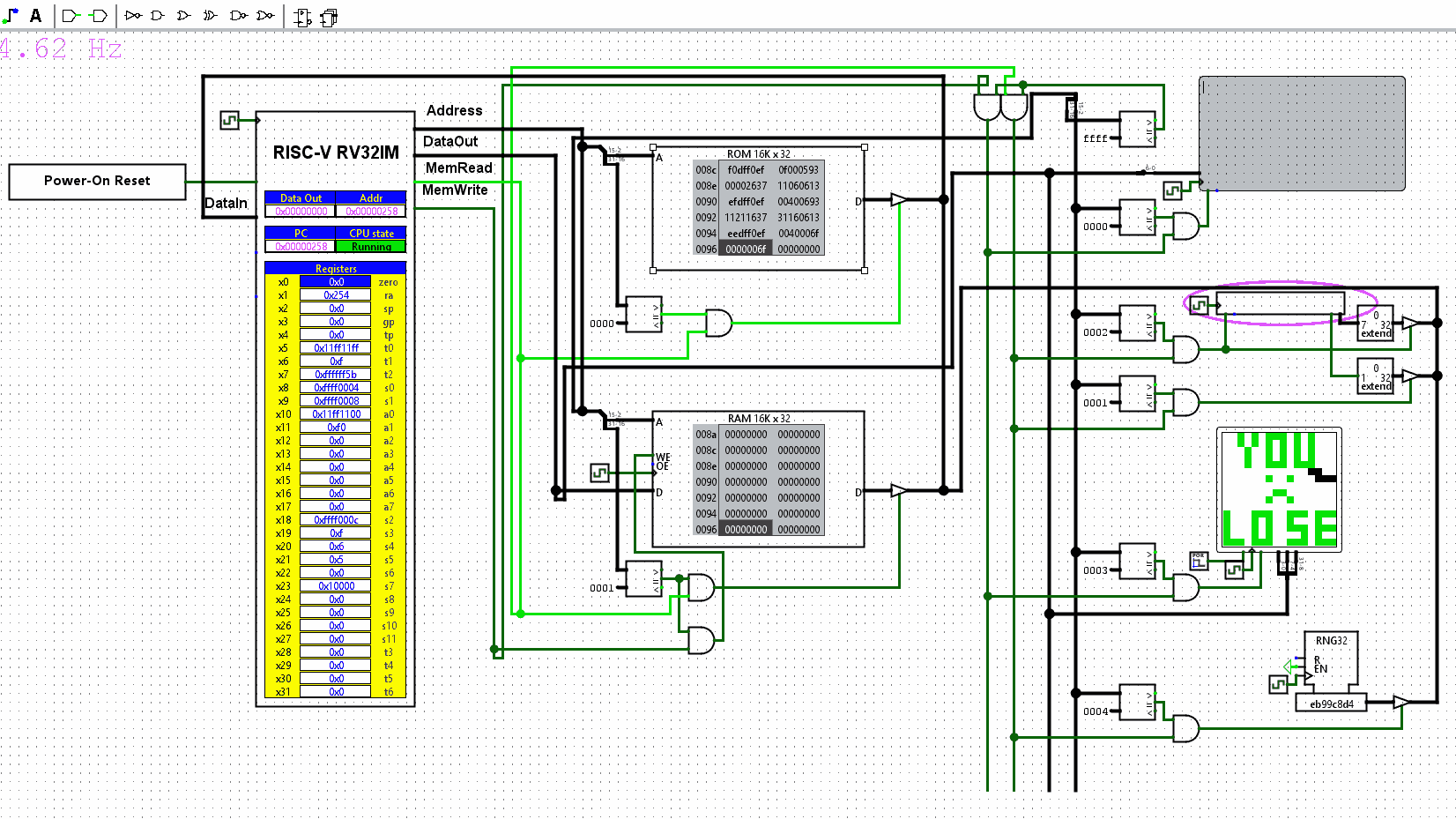Viewport: 1456px width, 819px height.
Task: Click ROM cell 0040006f
Action: pos(799,234)
